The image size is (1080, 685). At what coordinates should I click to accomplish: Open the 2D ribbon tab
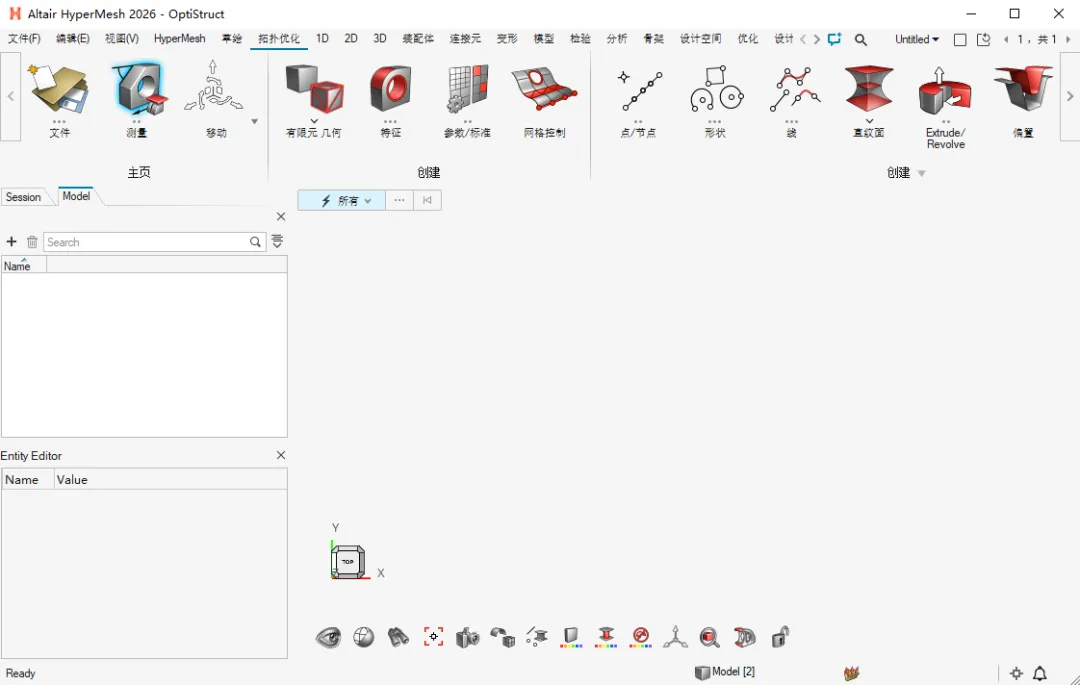[351, 39]
